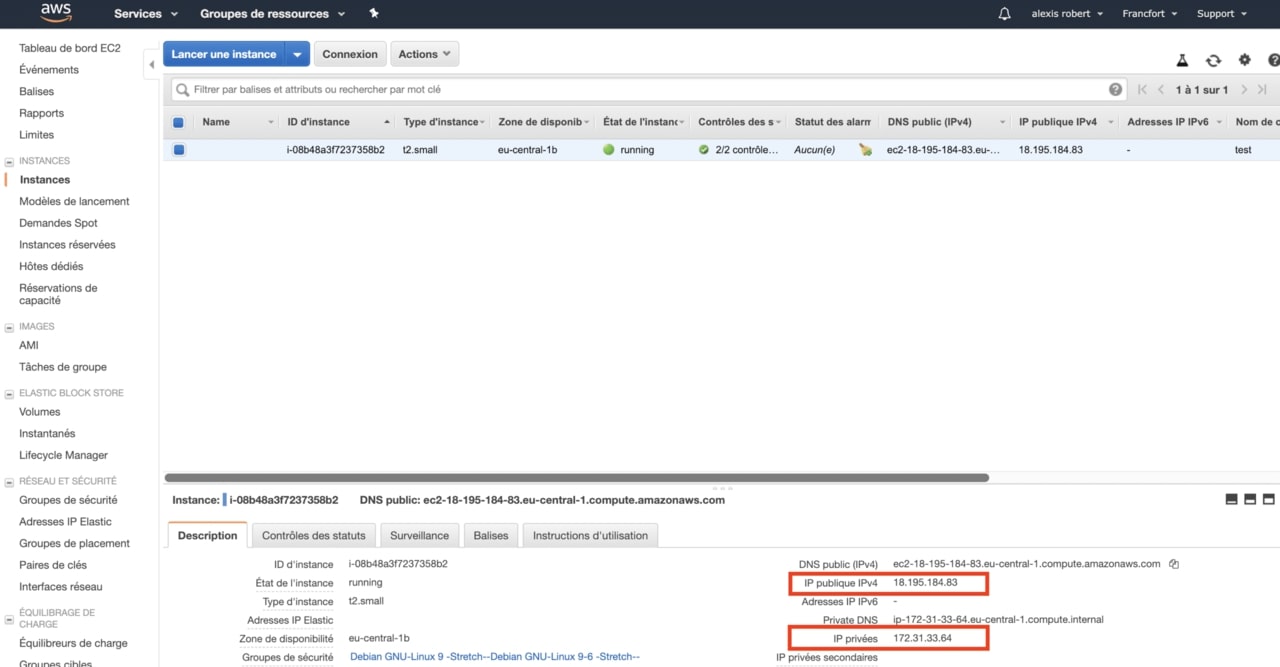Click the Connexion button
The height and width of the screenshot is (667, 1280).
click(350, 54)
